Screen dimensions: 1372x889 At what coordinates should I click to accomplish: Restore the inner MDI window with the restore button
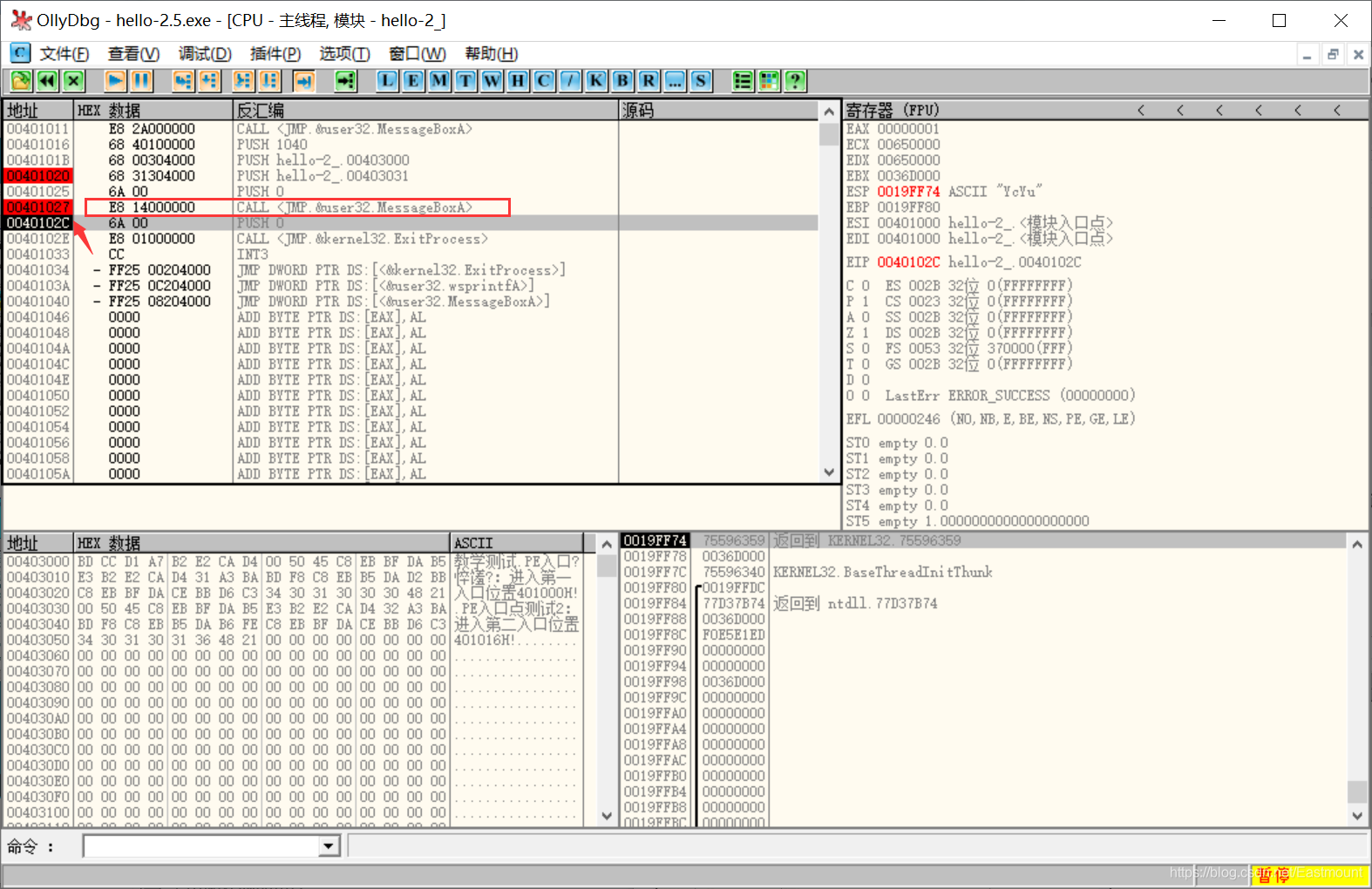point(1332,54)
